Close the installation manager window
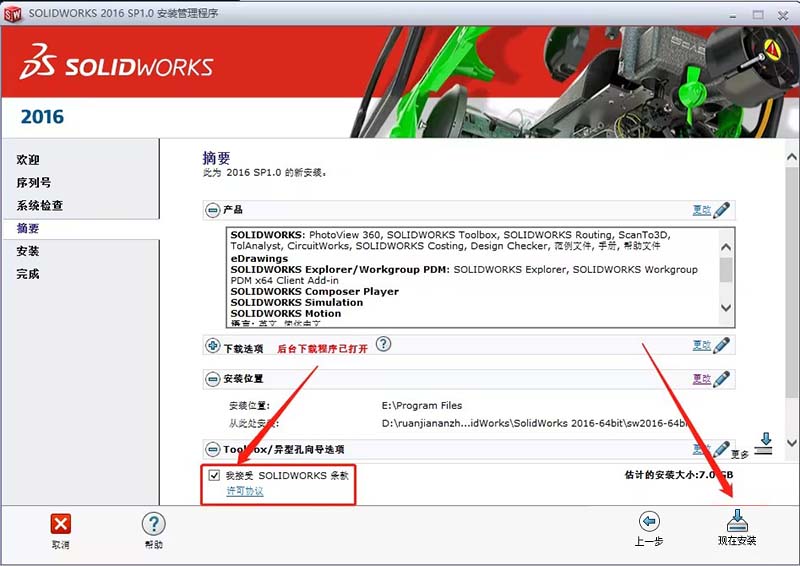Screen dimensions: 800x566 pos(783,15)
